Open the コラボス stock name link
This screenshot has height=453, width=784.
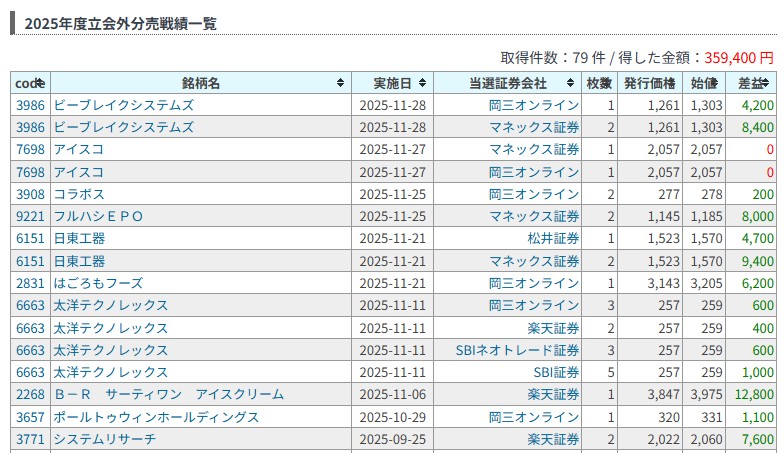coord(79,194)
